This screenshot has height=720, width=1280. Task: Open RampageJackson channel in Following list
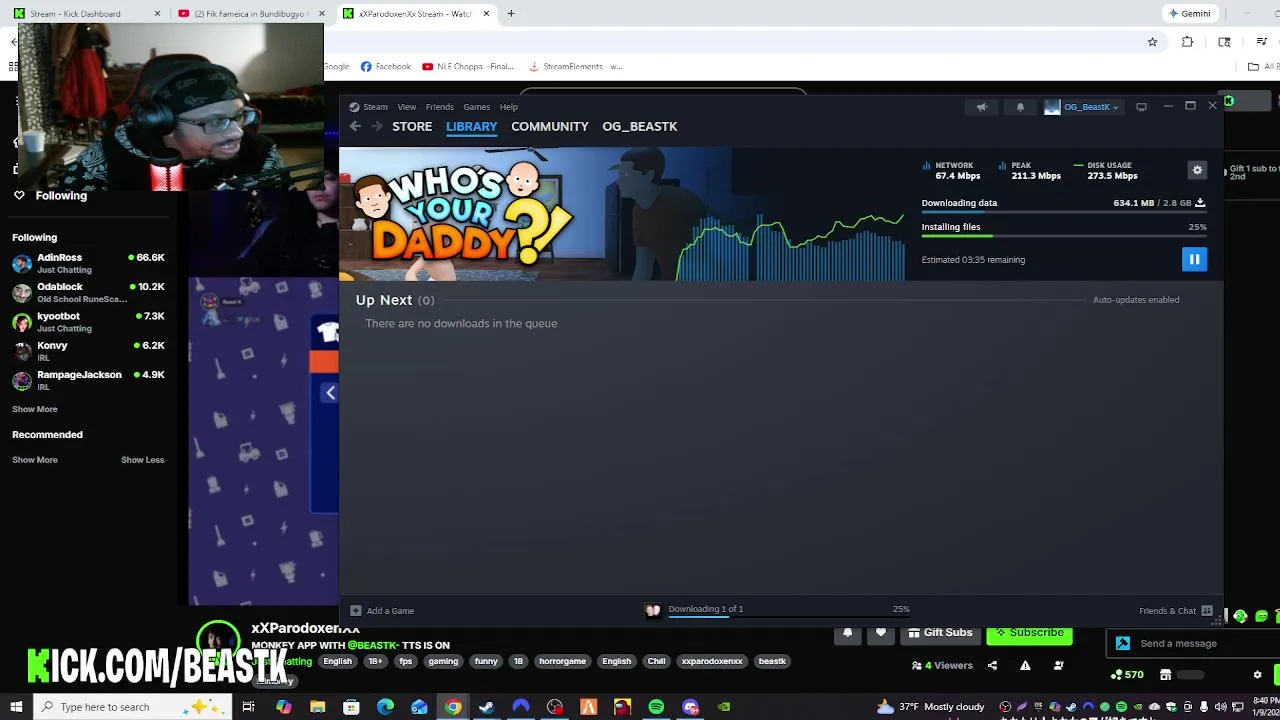[x=88, y=380]
